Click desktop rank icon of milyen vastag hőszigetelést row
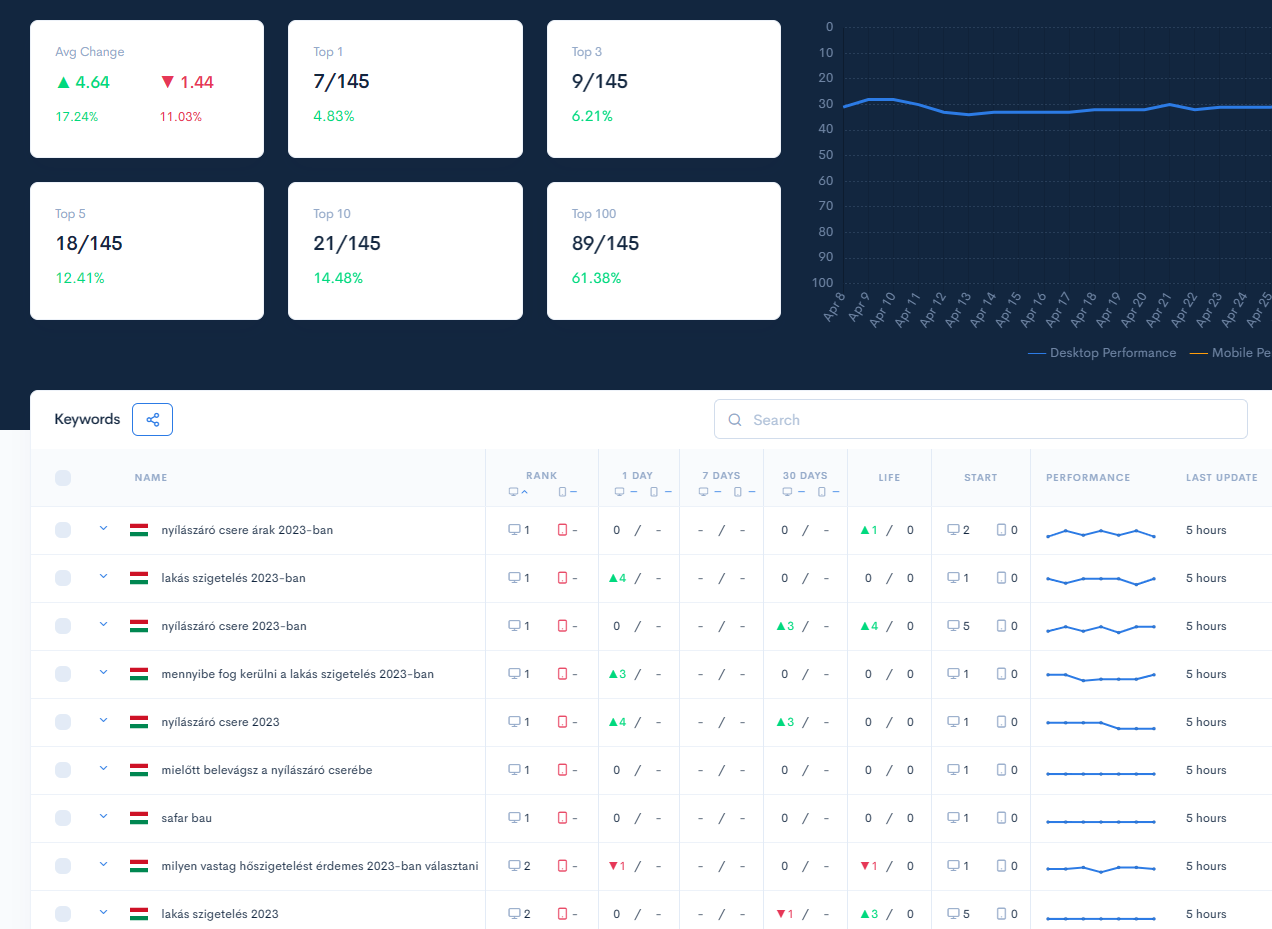The height and width of the screenshot is (929, 1272). click(x=515, y=866)
